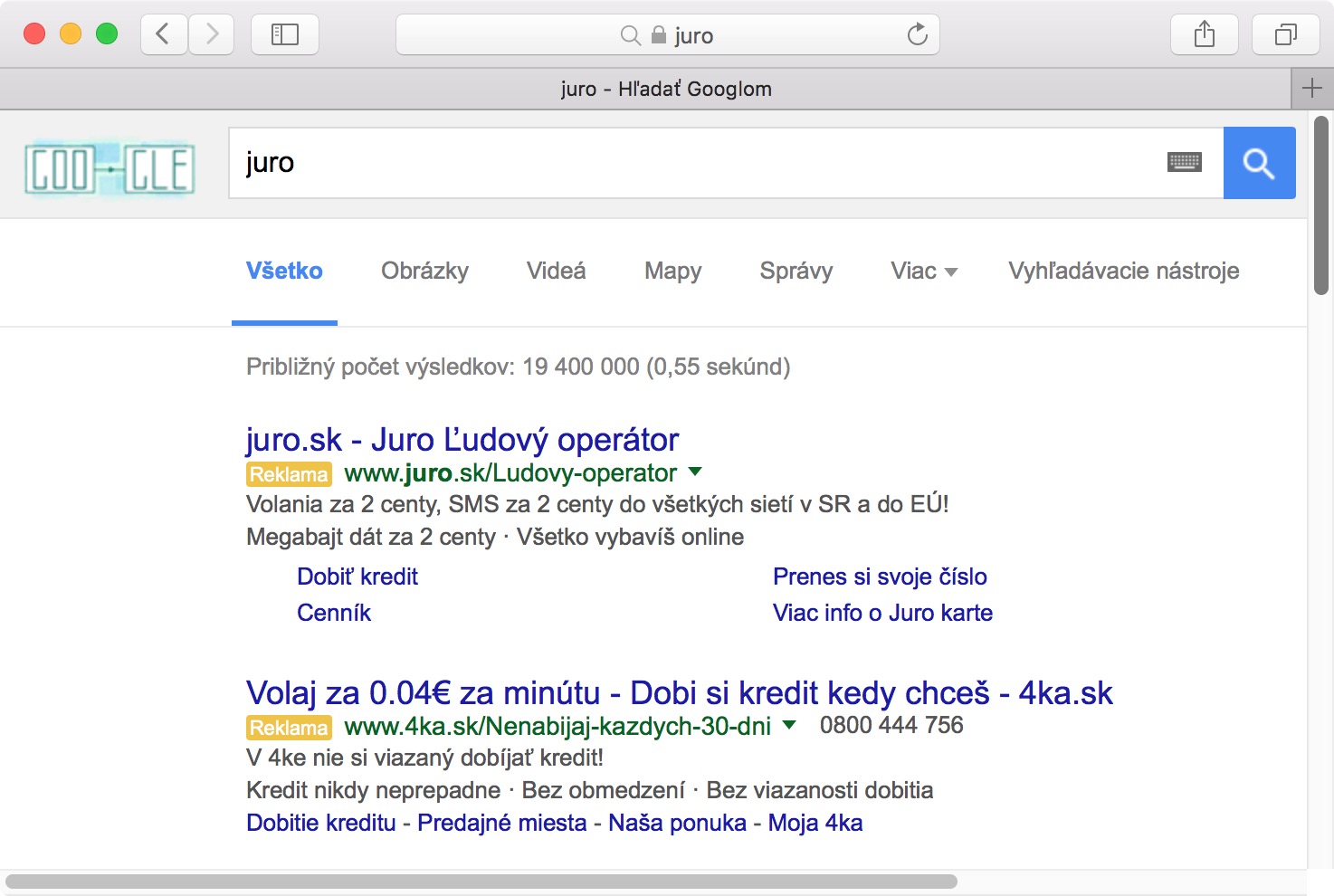Open the Prenes si svoje číslo link
Viewport: 1334px width, 896px height.
pyautogui.click(x=880, y=577)
